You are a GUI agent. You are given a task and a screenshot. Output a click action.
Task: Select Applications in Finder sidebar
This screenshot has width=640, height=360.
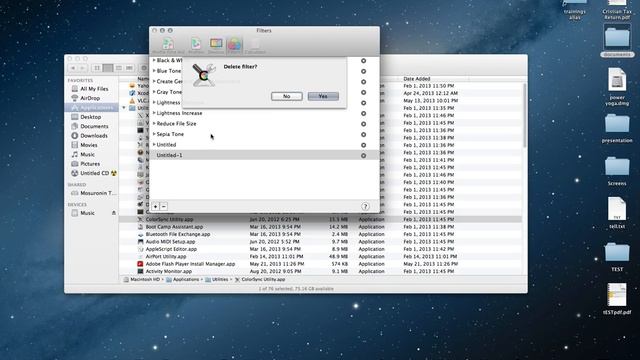(x=91, y=107)
